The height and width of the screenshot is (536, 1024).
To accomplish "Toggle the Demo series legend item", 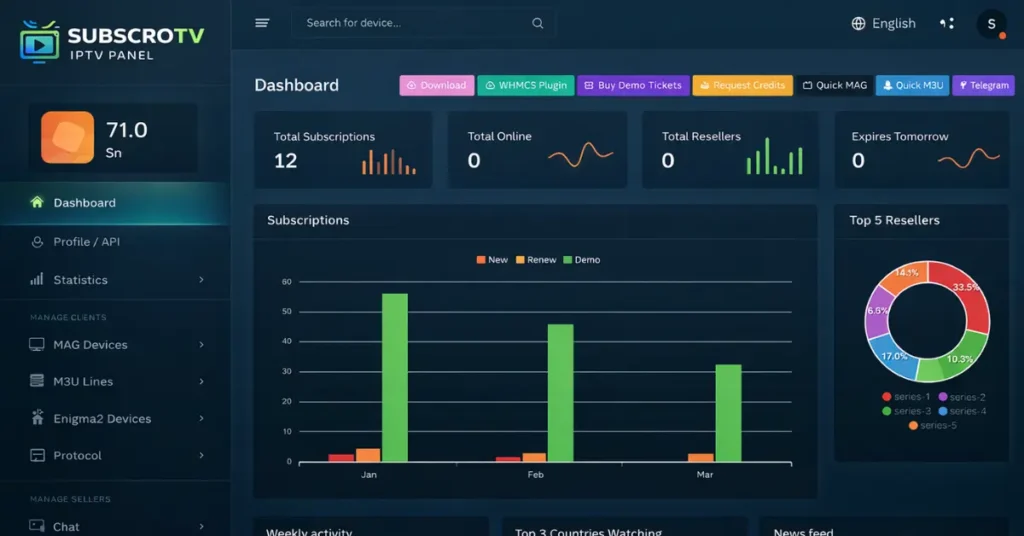I will [581, 260].
